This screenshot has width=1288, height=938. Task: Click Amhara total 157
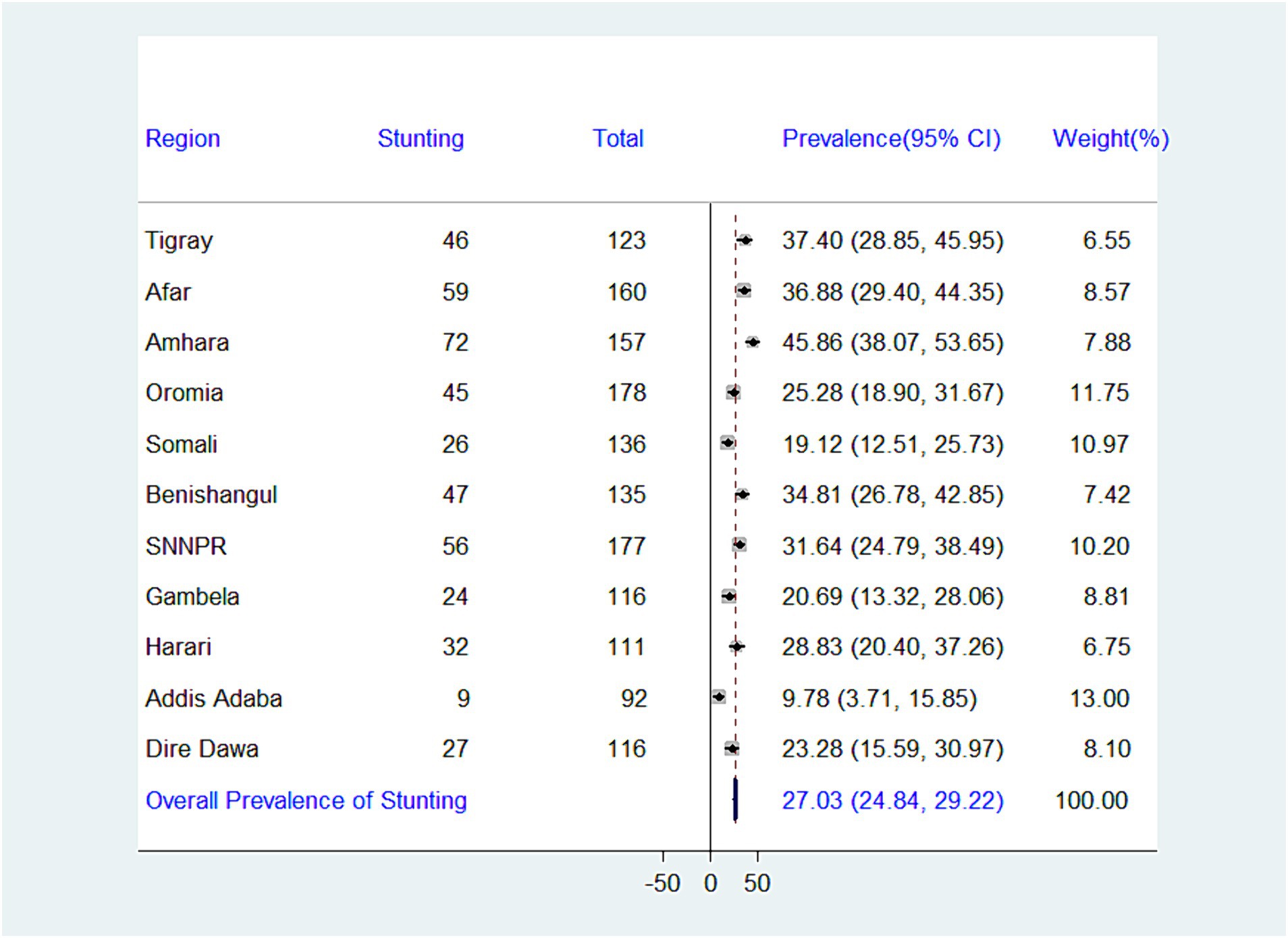pos(626,342)
